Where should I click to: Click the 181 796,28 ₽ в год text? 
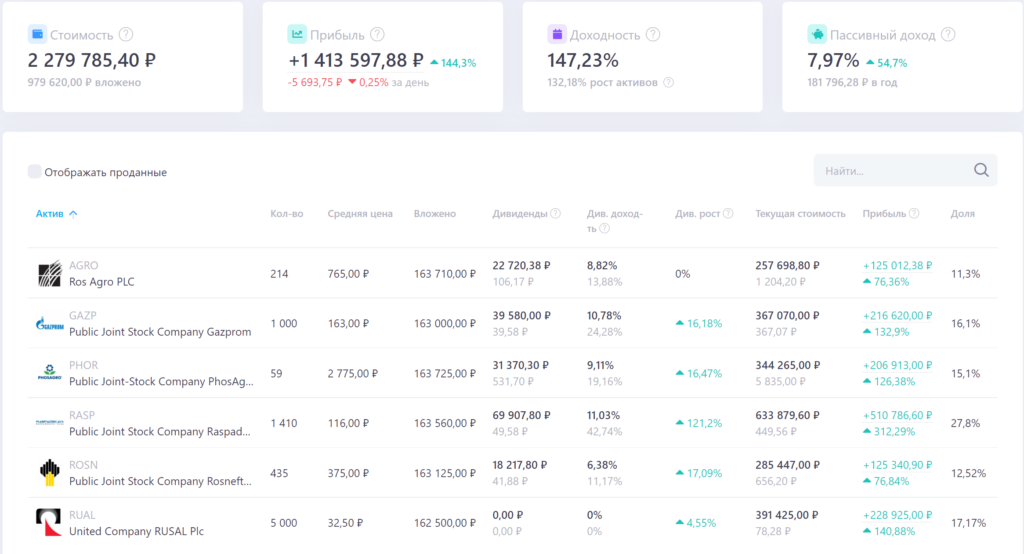click(852, 82)
